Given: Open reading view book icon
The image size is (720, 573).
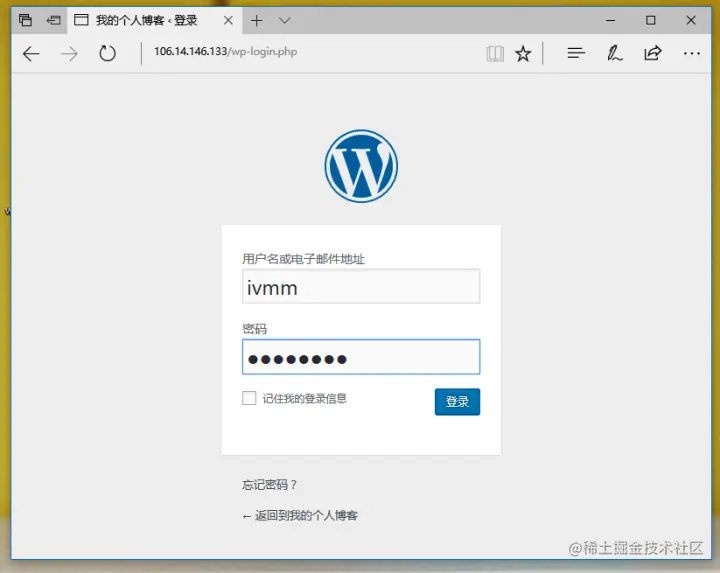Looking at the screenshot, I should [x=495, y=54].
